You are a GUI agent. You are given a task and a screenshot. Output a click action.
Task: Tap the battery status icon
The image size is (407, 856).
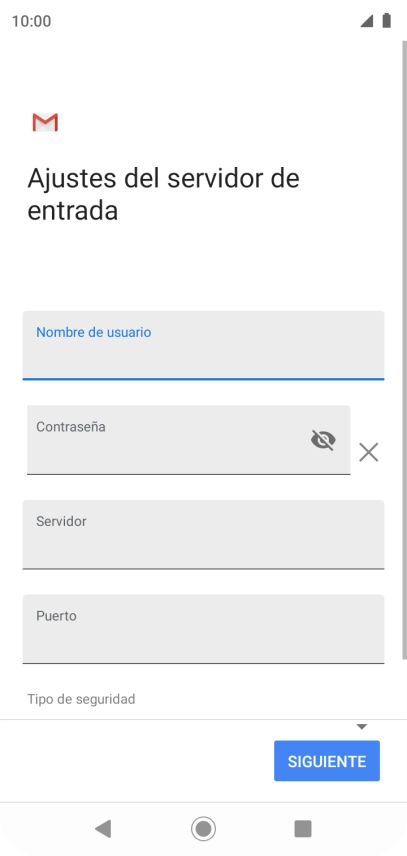[x=386, y=21]
